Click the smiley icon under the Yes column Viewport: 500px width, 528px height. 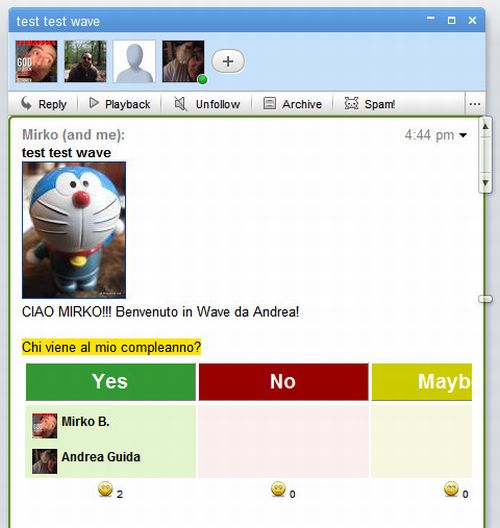[x=105, y=489]
